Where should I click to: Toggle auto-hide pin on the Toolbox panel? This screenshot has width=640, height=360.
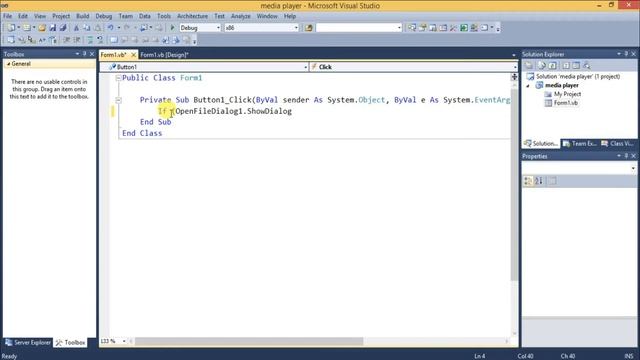(x=84, y=54)
